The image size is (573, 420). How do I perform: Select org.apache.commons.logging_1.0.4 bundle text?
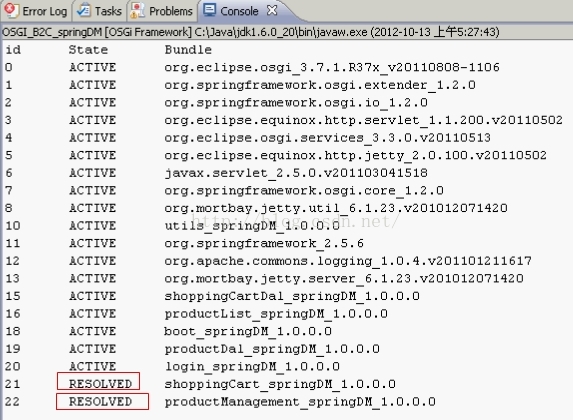[x=348, y=261]
